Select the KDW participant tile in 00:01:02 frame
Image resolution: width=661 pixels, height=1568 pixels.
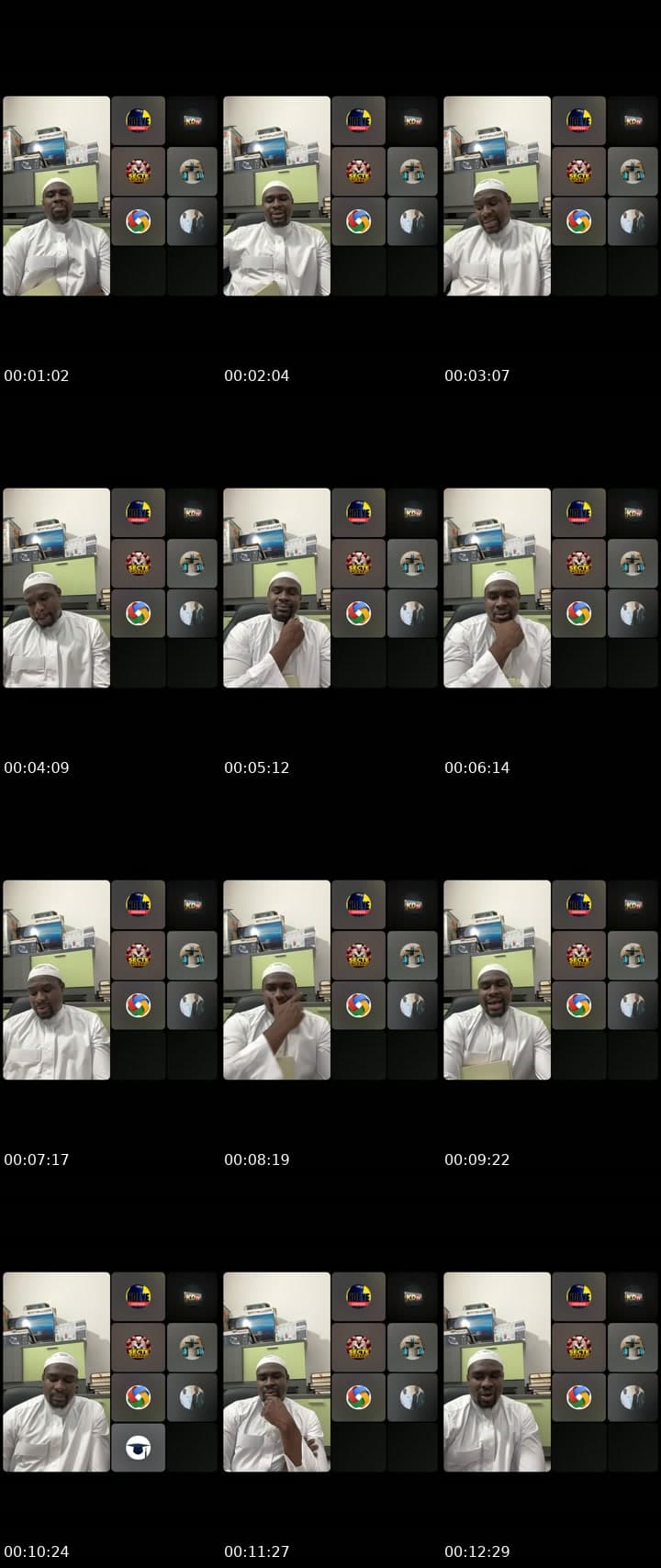pos(193,121)
